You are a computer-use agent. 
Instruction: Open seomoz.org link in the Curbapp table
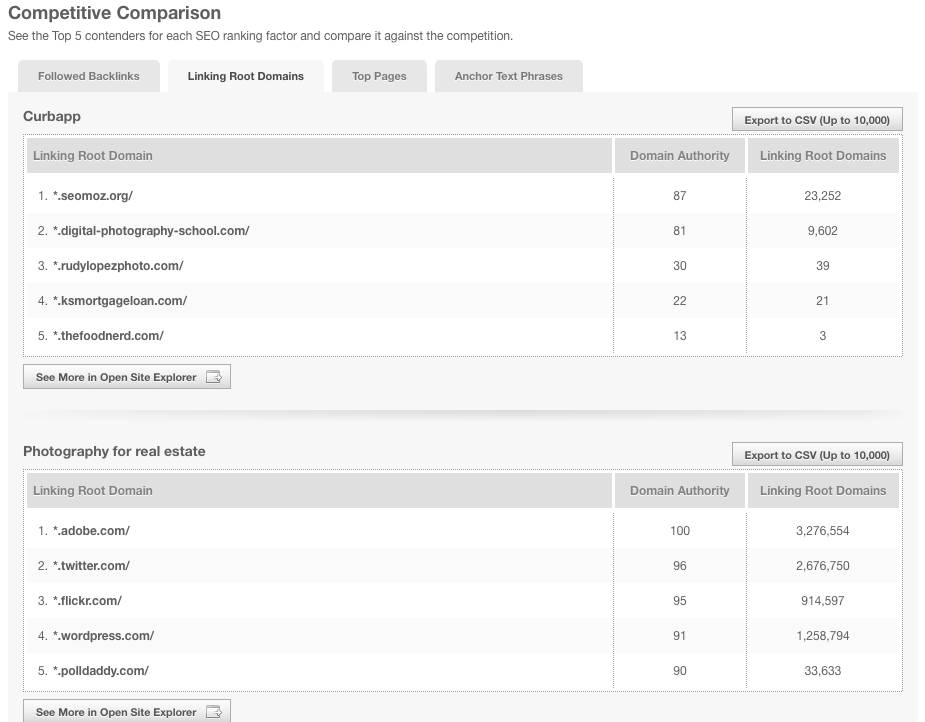[91, 195]
